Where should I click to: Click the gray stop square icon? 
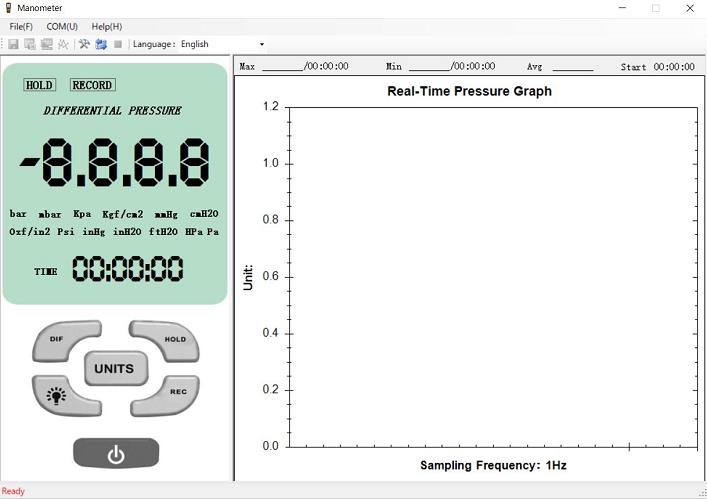(x=118, y=44)
